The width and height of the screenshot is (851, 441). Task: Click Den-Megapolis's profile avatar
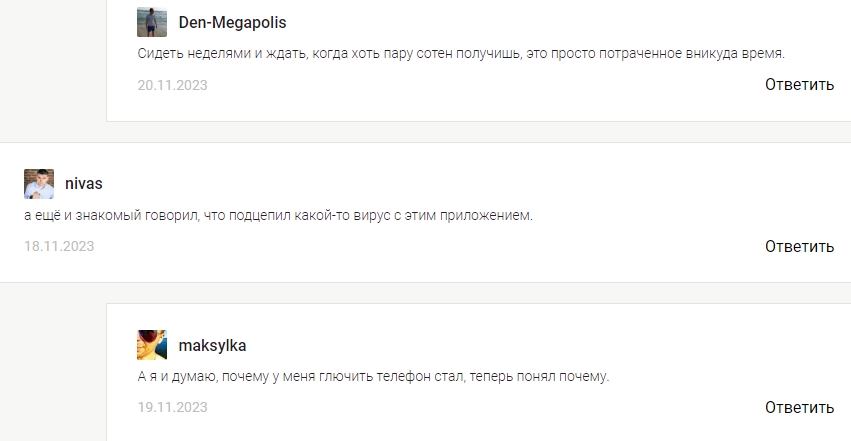152,22
